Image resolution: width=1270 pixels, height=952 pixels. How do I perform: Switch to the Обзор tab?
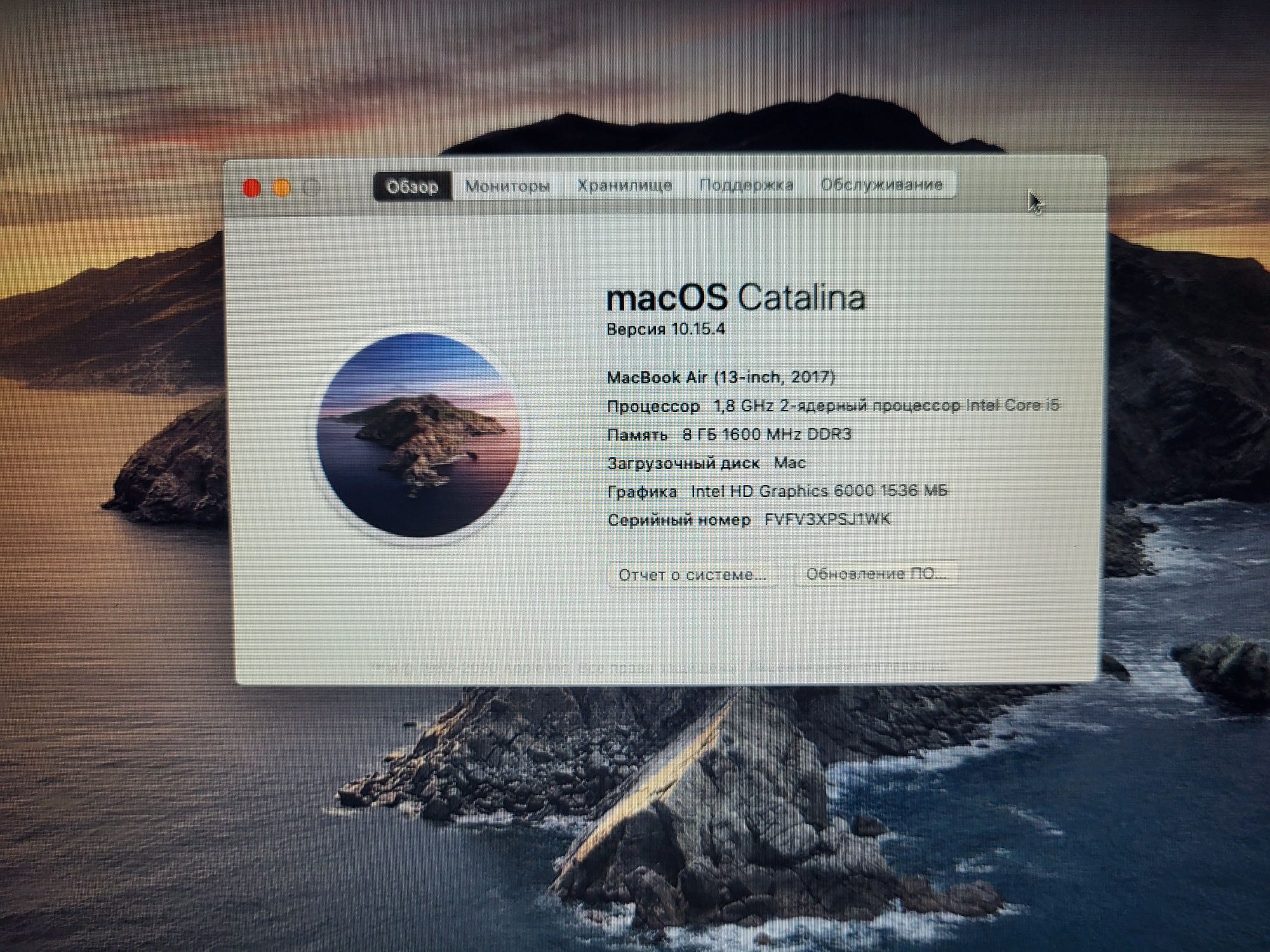tap(413, 187)
